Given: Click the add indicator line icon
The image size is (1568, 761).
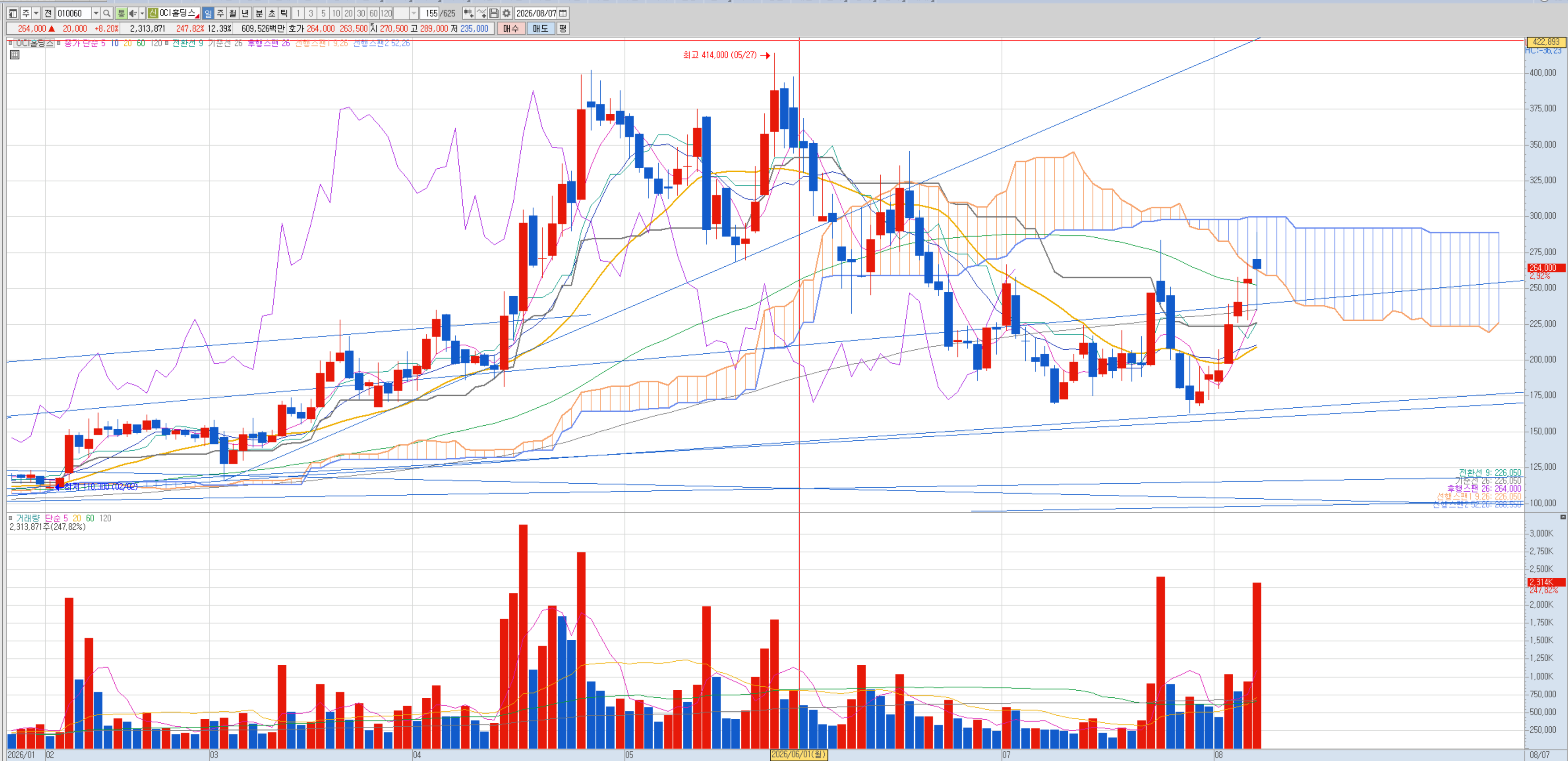Looking at the screenshot, I should [x=481, y=13].
